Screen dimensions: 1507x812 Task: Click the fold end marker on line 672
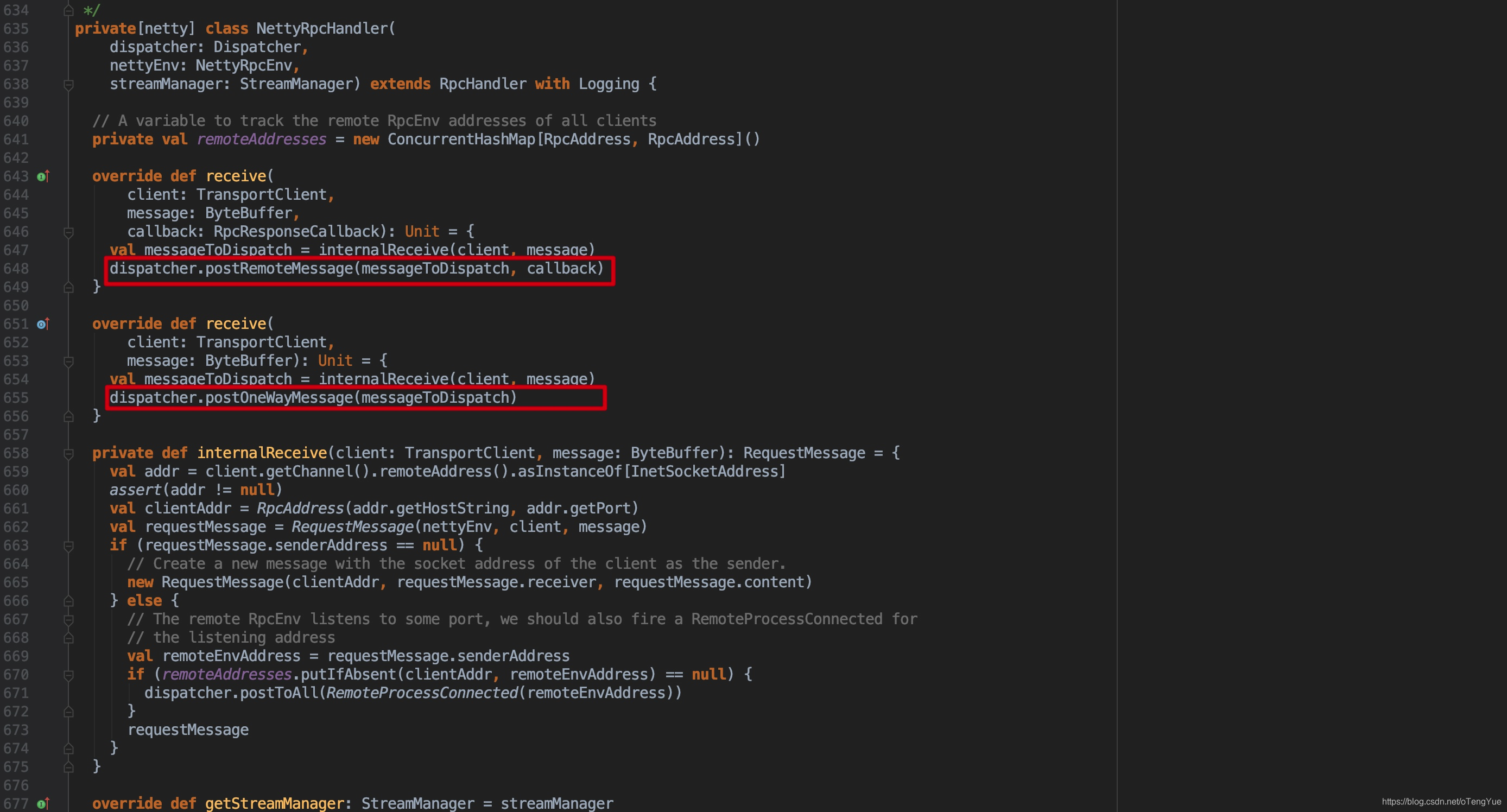coord(68,712)
